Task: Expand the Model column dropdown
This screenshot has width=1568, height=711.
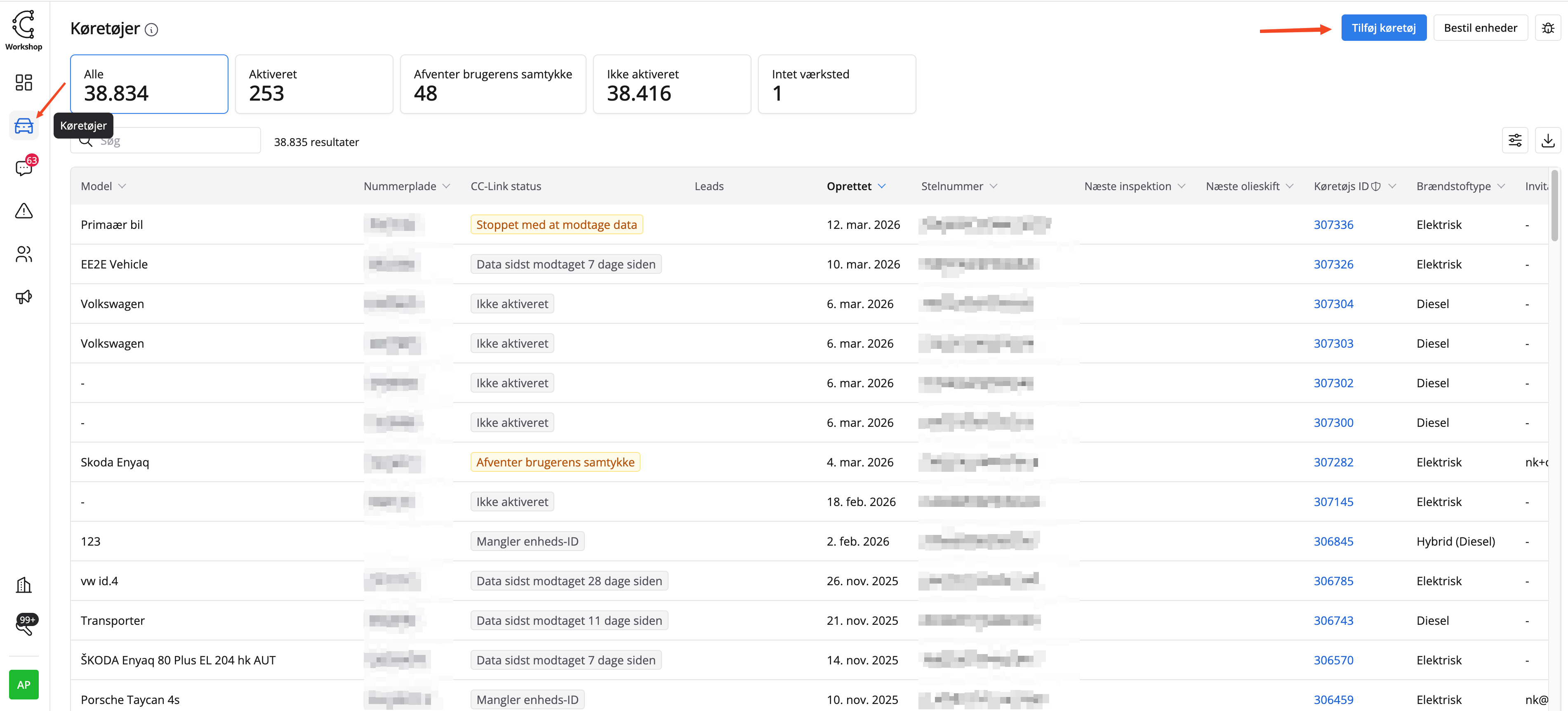Action: tap(122, 186)
